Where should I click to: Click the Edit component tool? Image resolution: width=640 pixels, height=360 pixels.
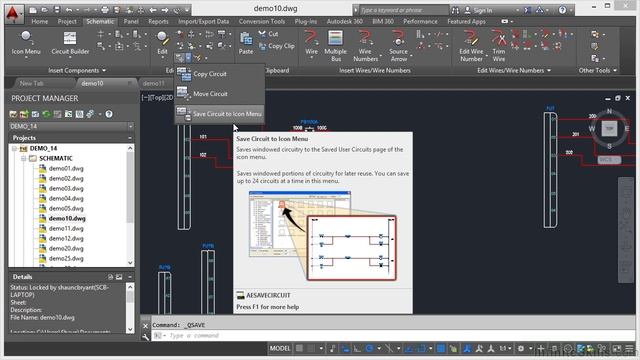click(162, 43)
